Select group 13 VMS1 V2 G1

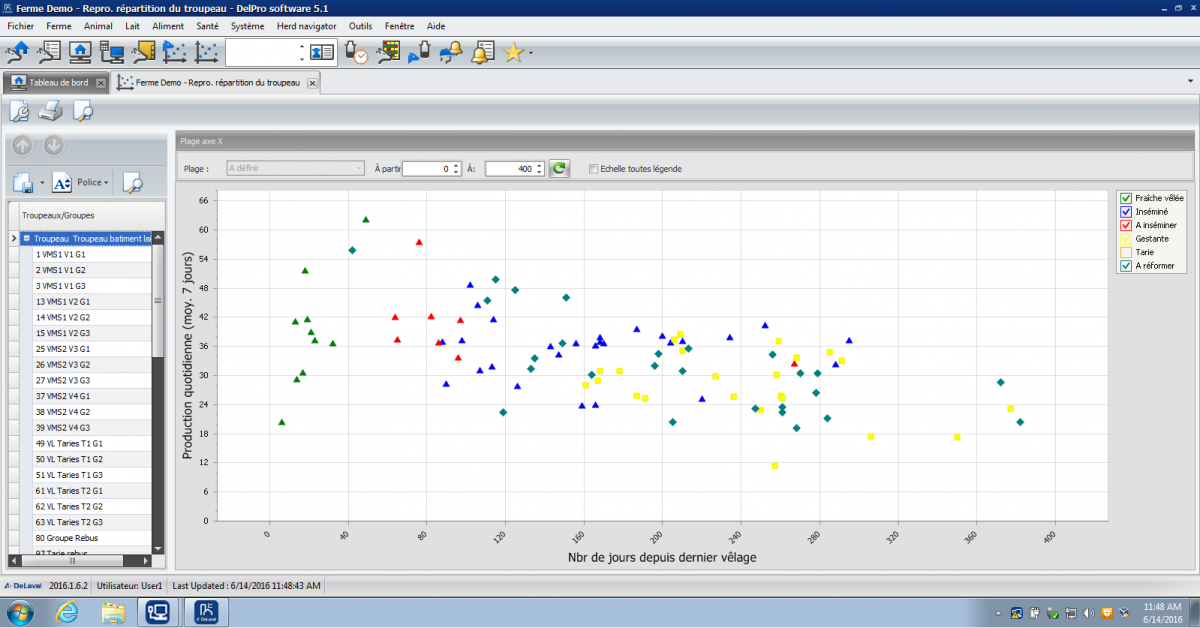point(62,301)
